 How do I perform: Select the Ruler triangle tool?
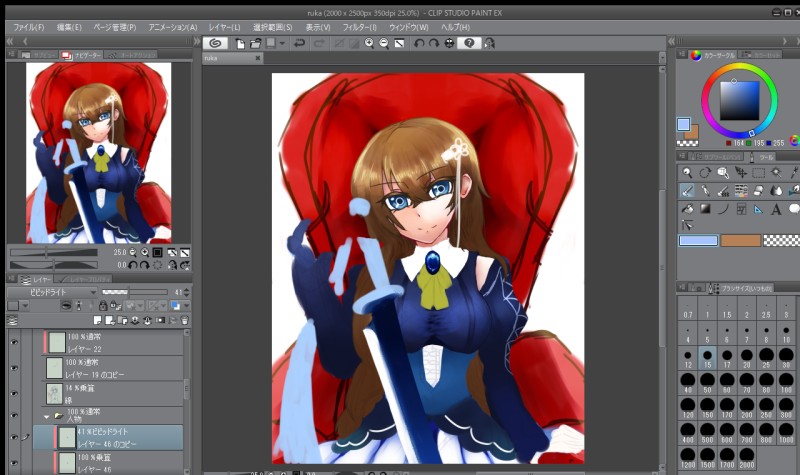[759, 209]
